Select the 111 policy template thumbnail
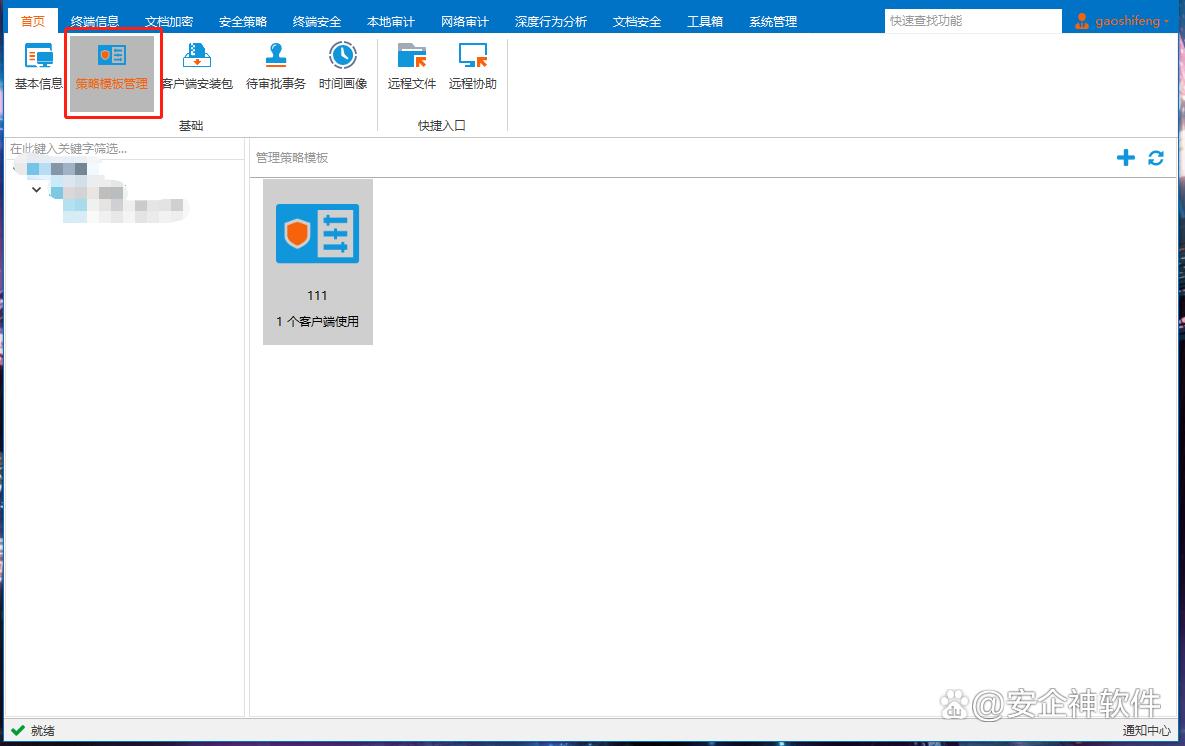Viewport: 1185px width, 746px height. (317, 262)
